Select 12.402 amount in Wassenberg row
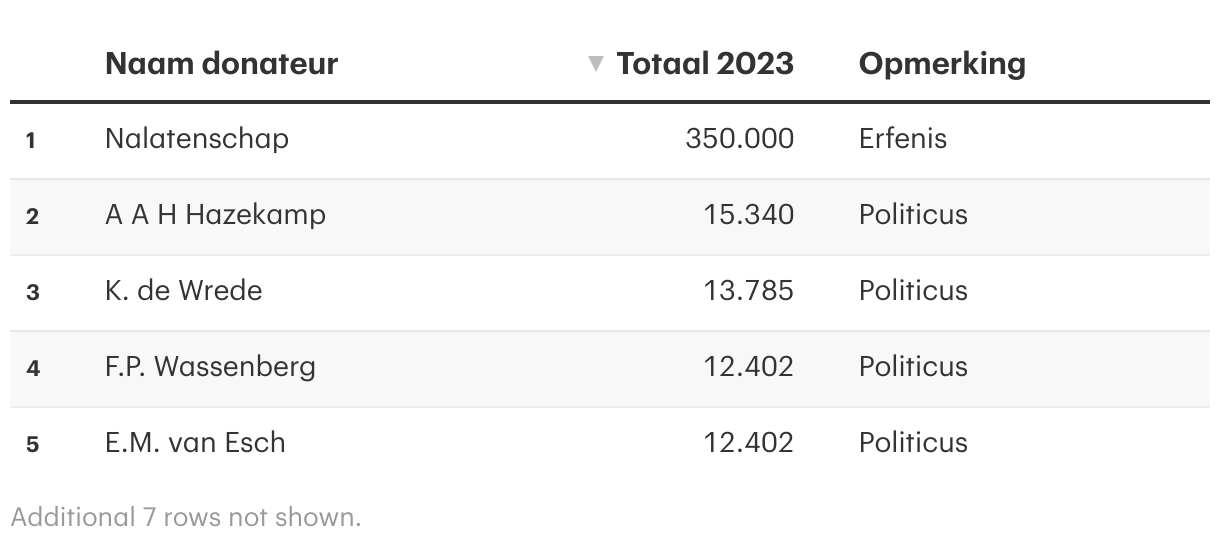Screen dimensions: 1220x544 (748, 367)
